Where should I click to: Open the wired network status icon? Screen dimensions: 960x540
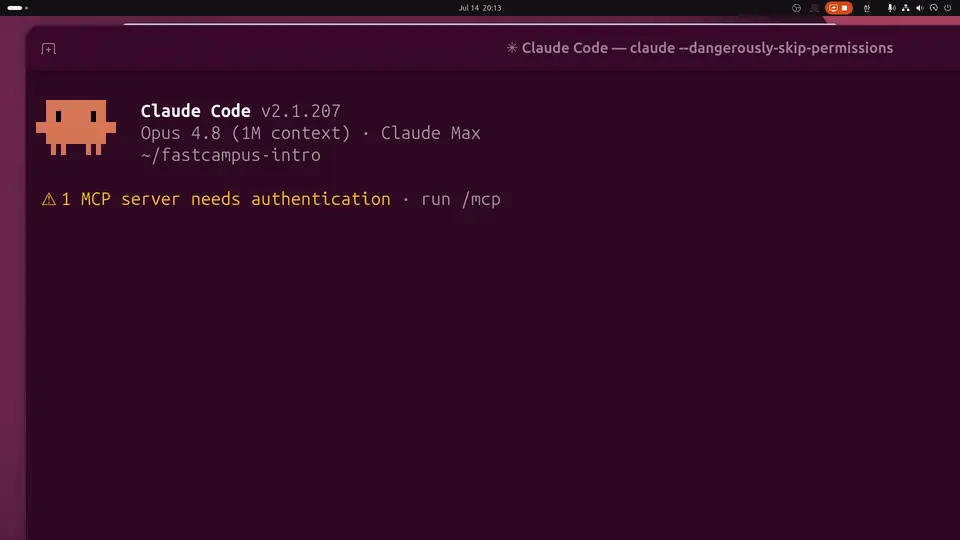(x=906, y=8)
